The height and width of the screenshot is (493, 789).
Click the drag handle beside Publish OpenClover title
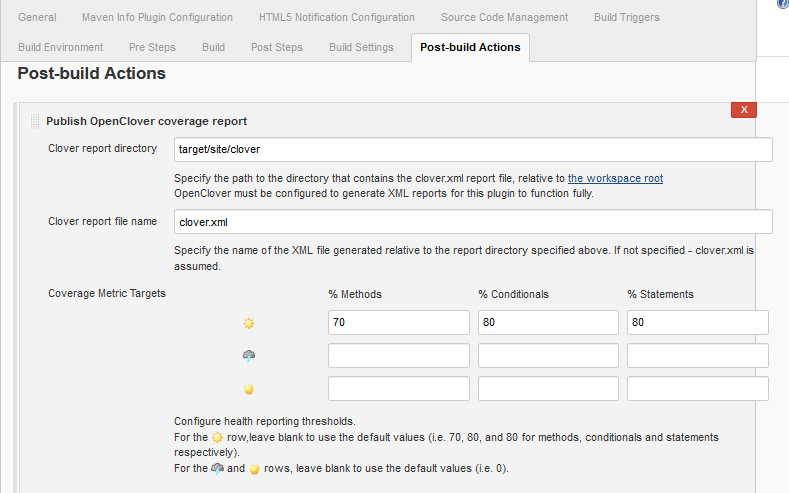35,121
